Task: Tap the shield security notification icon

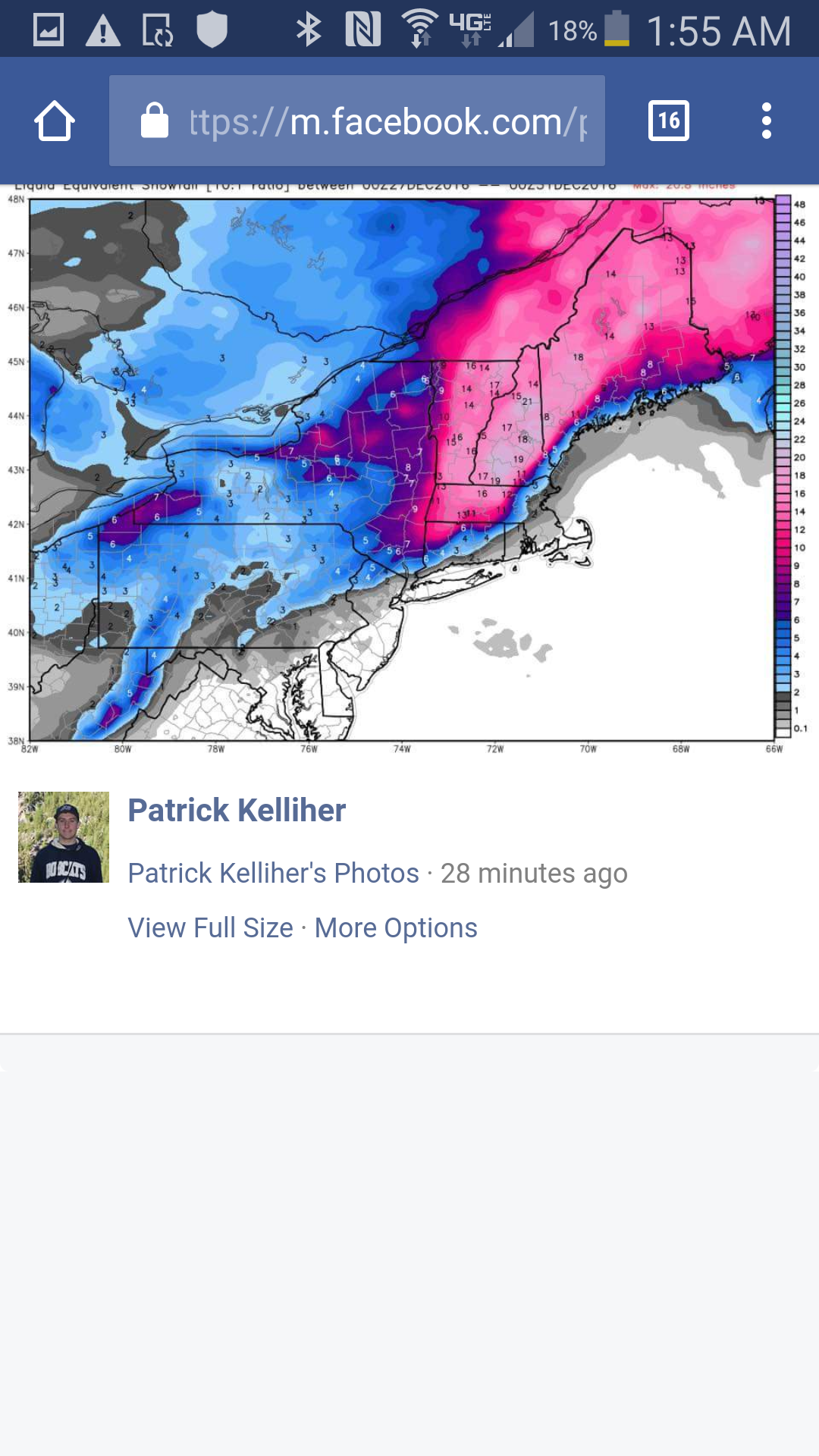Action: [212, 30]
